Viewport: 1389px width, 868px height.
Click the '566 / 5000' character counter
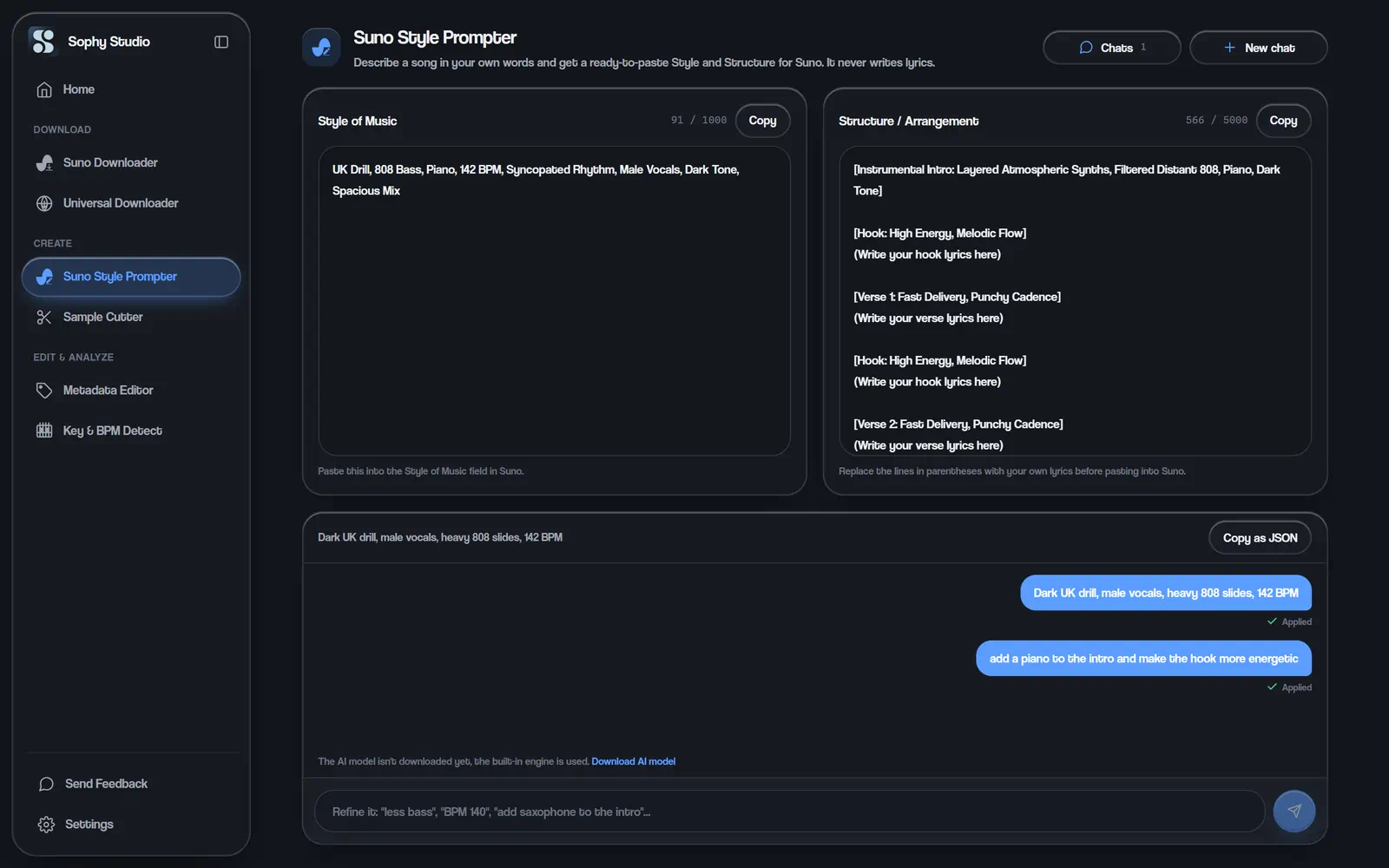[x=1216, y=121]
